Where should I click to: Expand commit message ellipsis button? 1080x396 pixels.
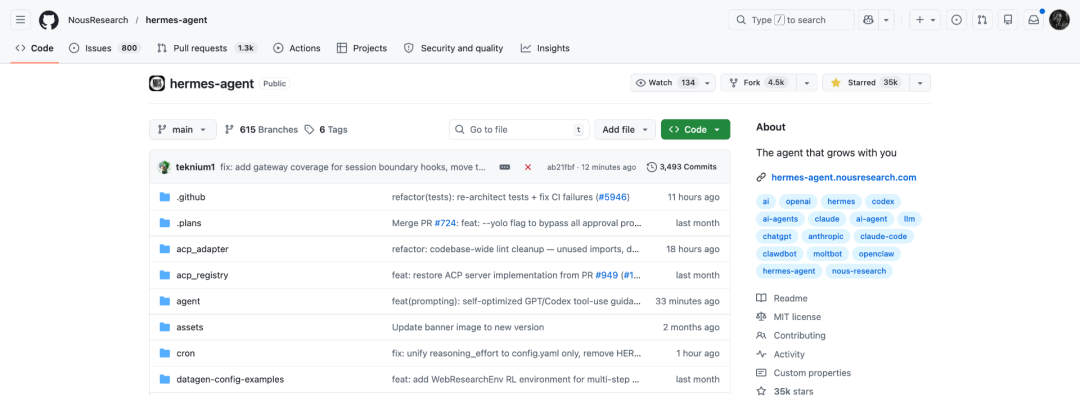505,167
